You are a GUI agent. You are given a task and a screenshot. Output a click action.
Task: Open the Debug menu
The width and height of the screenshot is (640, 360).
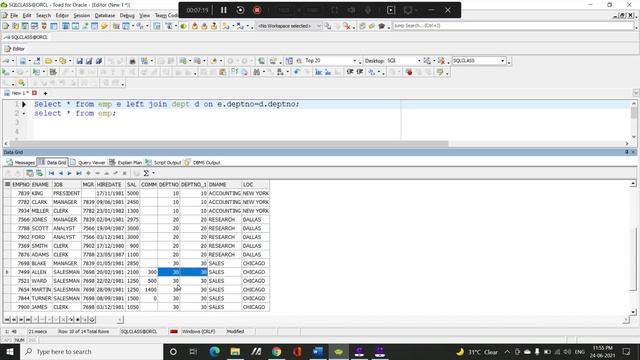point(127,15)
